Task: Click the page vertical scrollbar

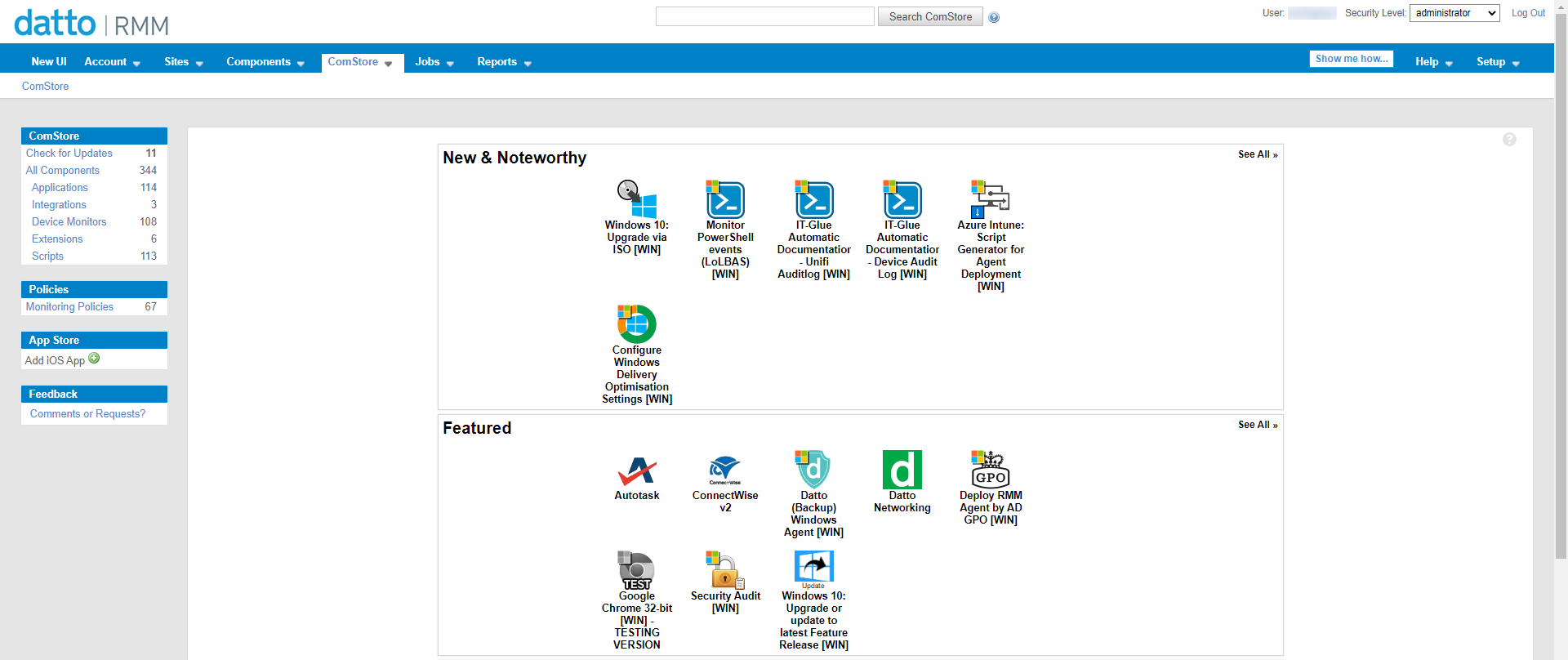Action: coord(1561,286)
